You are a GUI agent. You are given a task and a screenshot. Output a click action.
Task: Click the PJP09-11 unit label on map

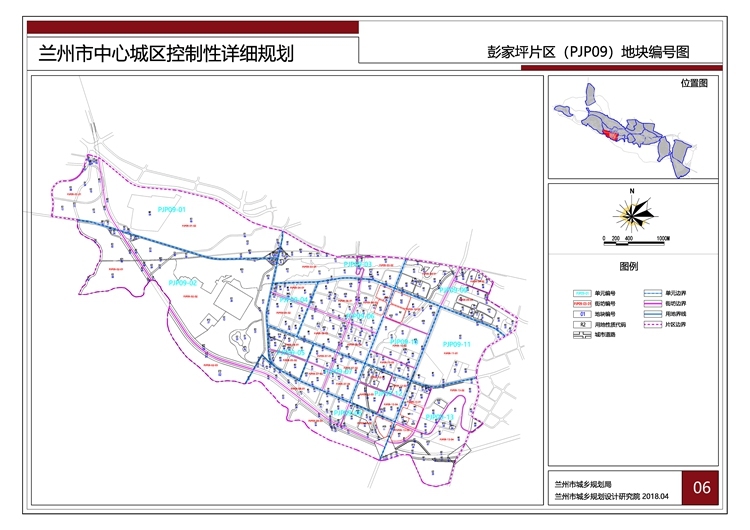coord(456,343)
